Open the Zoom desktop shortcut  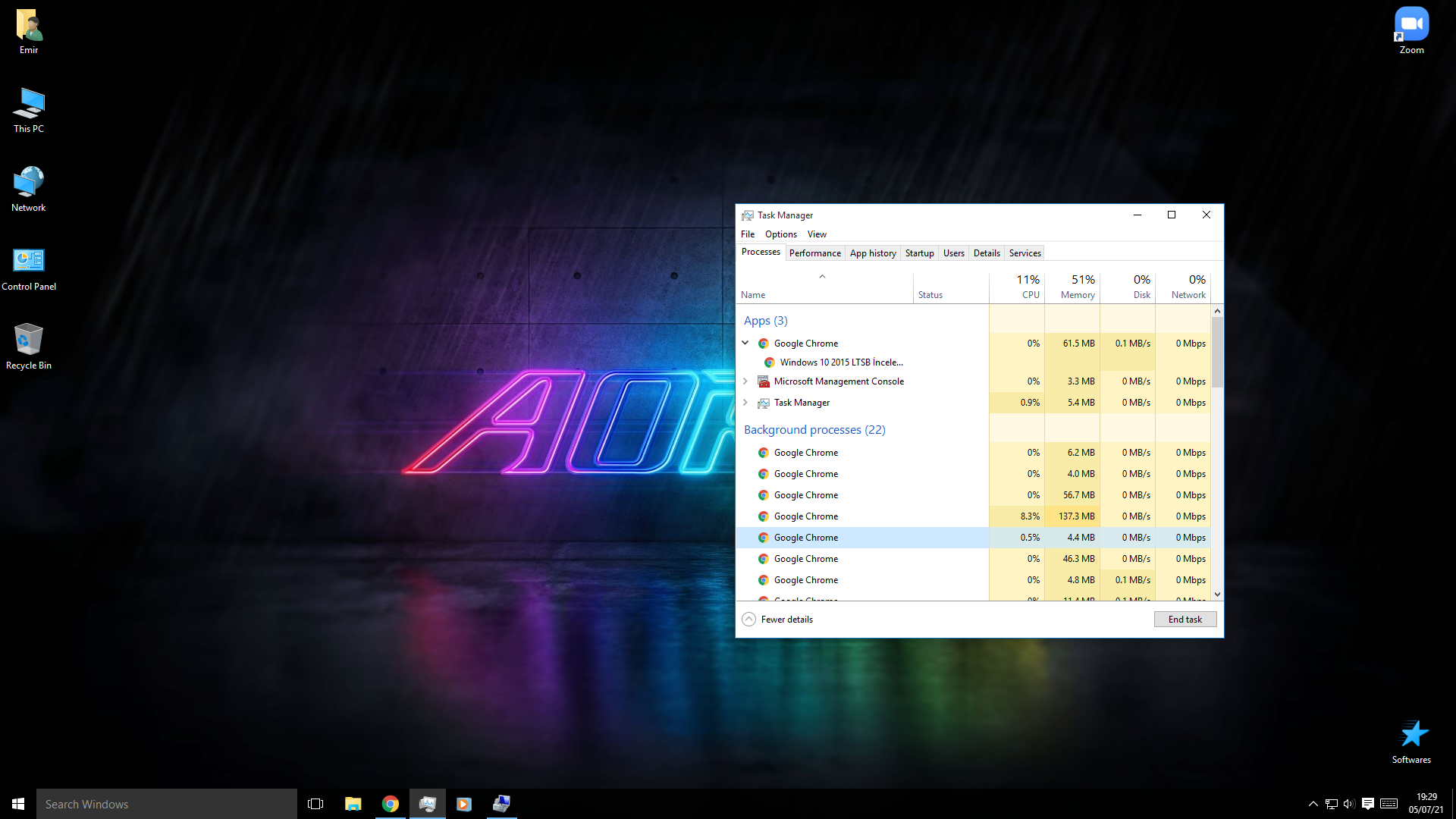point(1411,24)
